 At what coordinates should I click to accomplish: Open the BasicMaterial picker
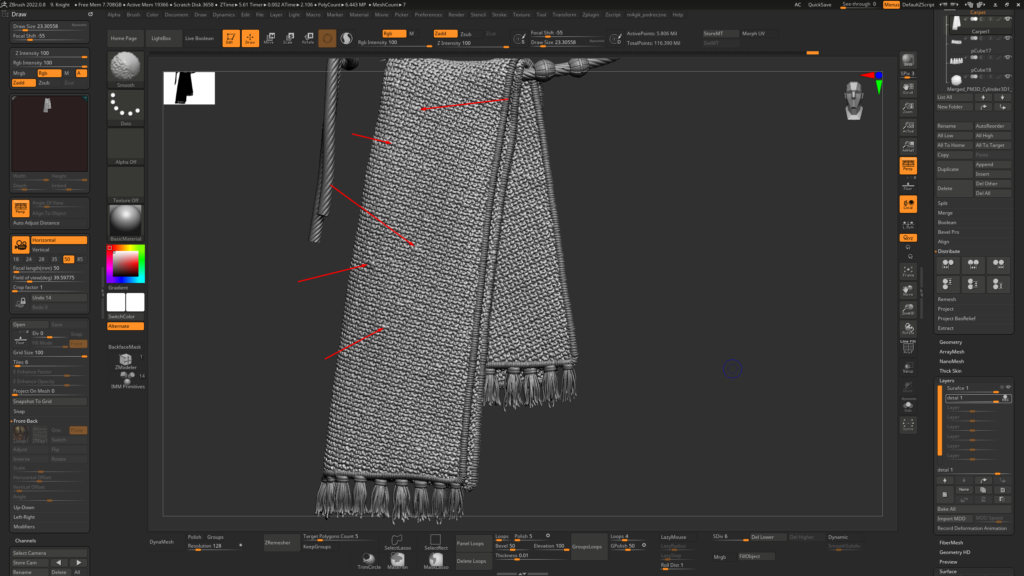[125, 220]
